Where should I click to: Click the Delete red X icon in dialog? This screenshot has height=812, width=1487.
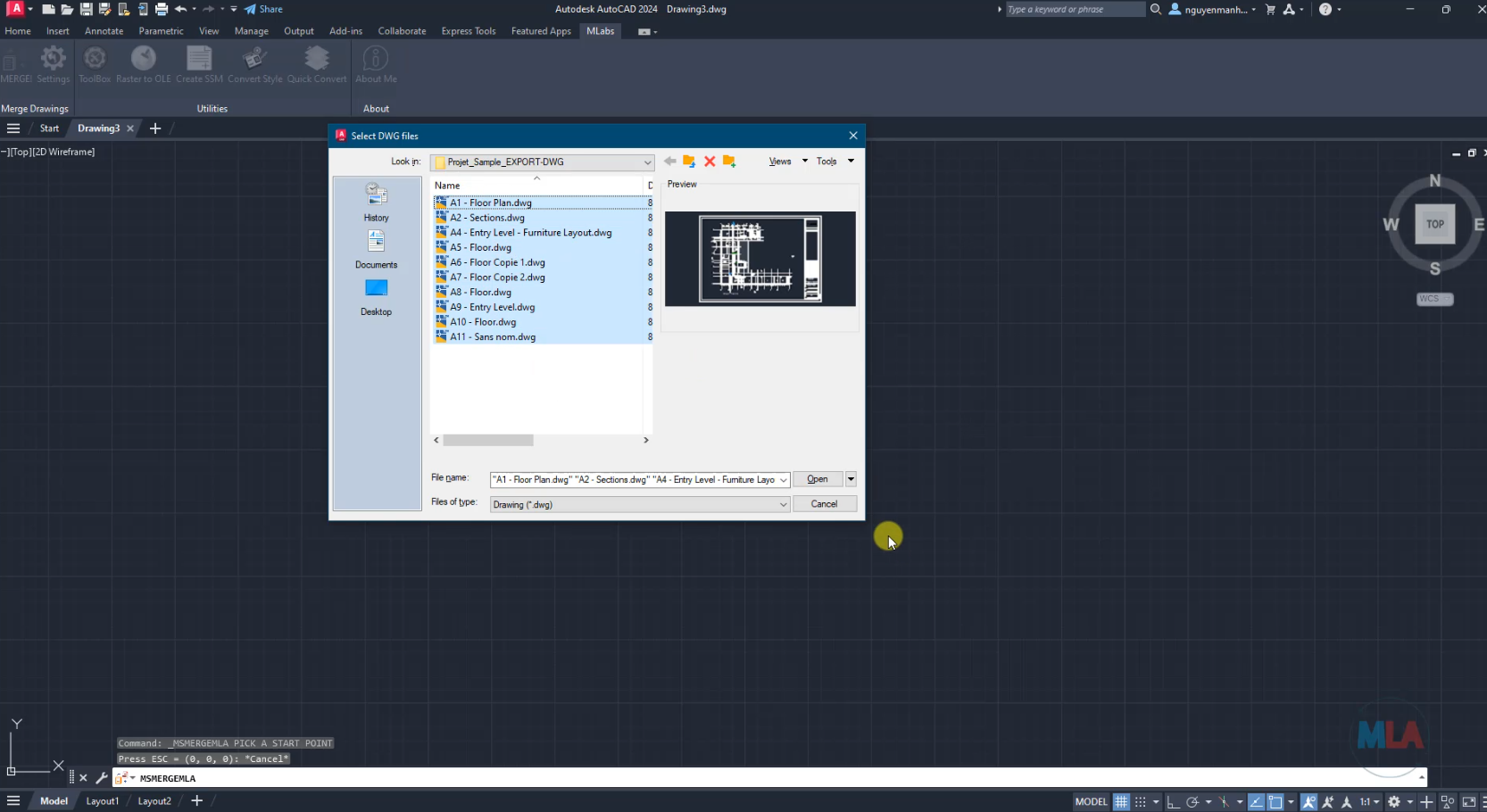click(710, 162)
